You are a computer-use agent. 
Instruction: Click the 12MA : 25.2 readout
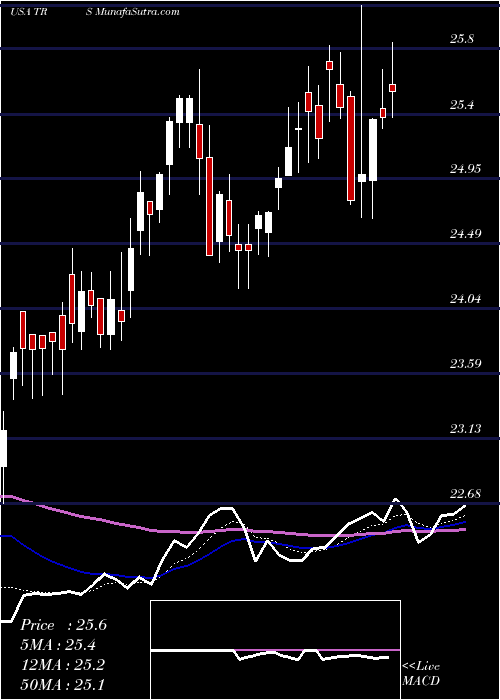point(62,665)
